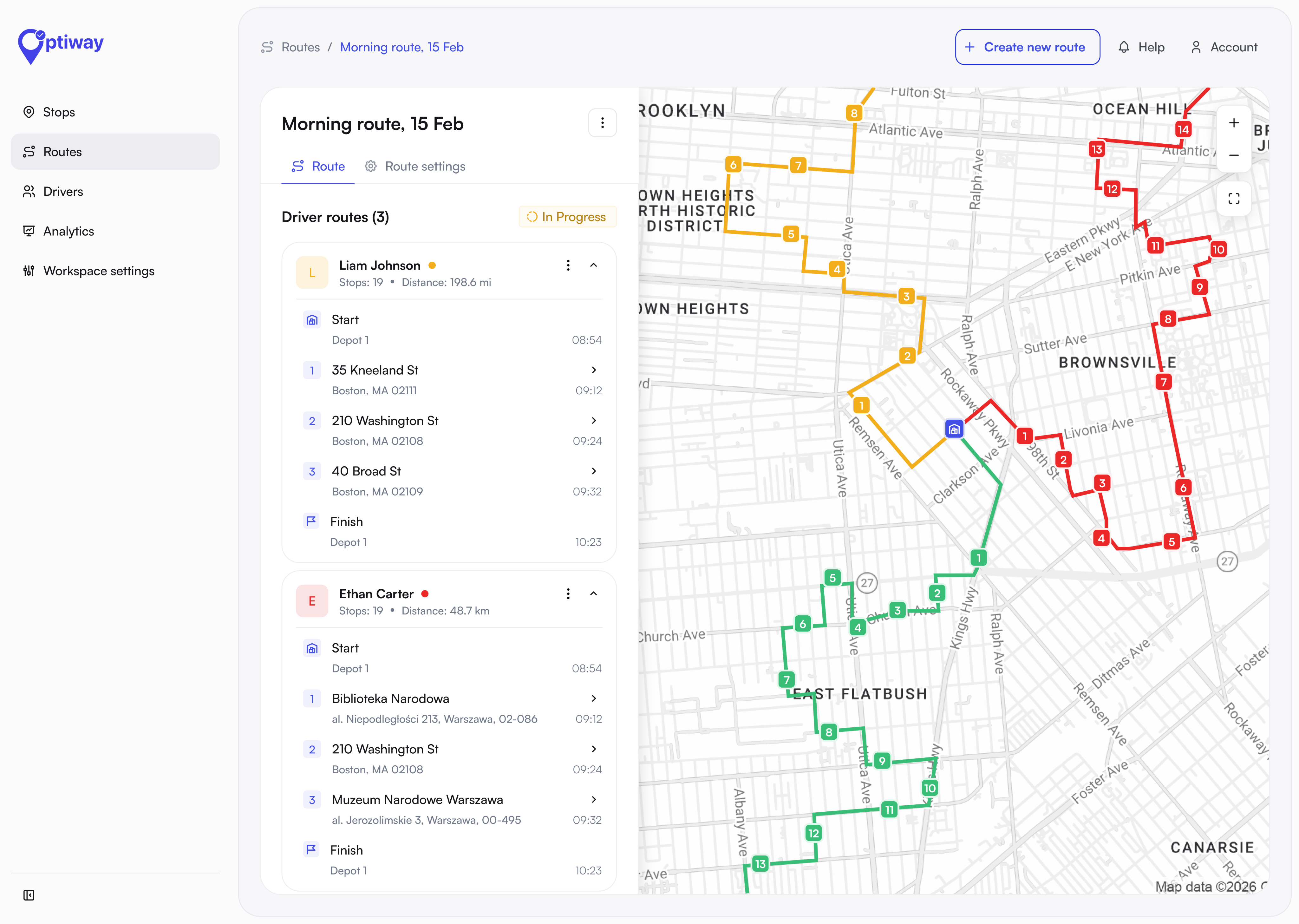Expand Liam's 40 Broad St stop

(594, 471)
